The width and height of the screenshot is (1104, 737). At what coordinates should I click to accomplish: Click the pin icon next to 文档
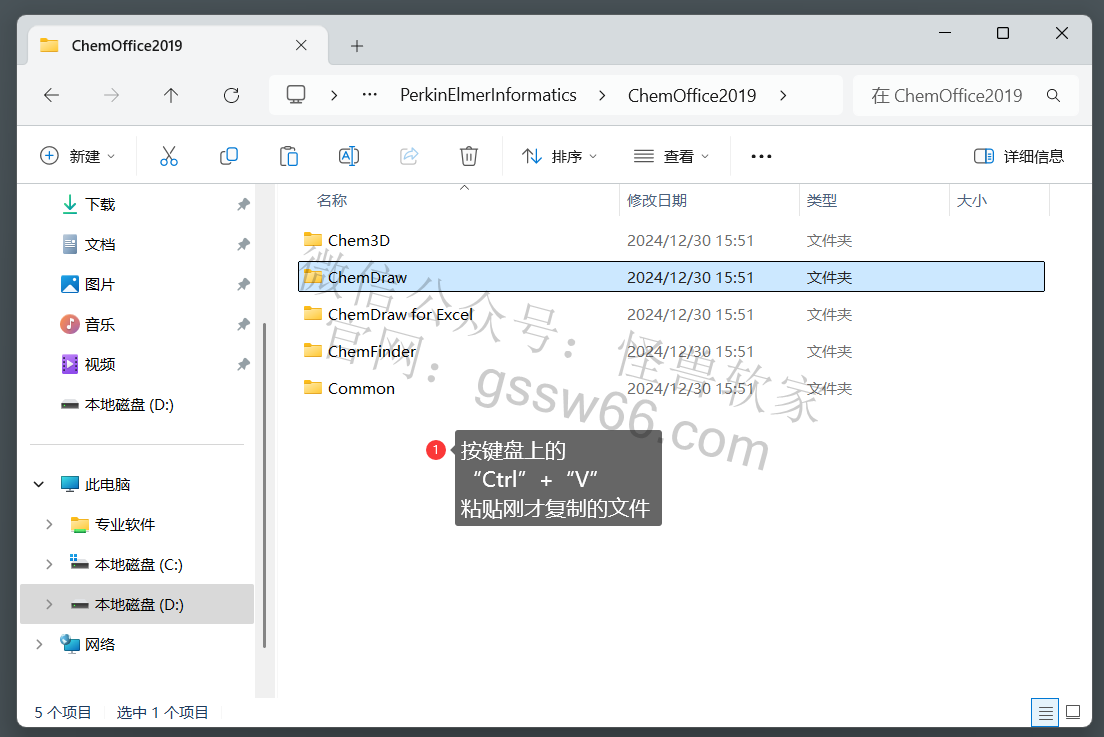click(243, 244)
